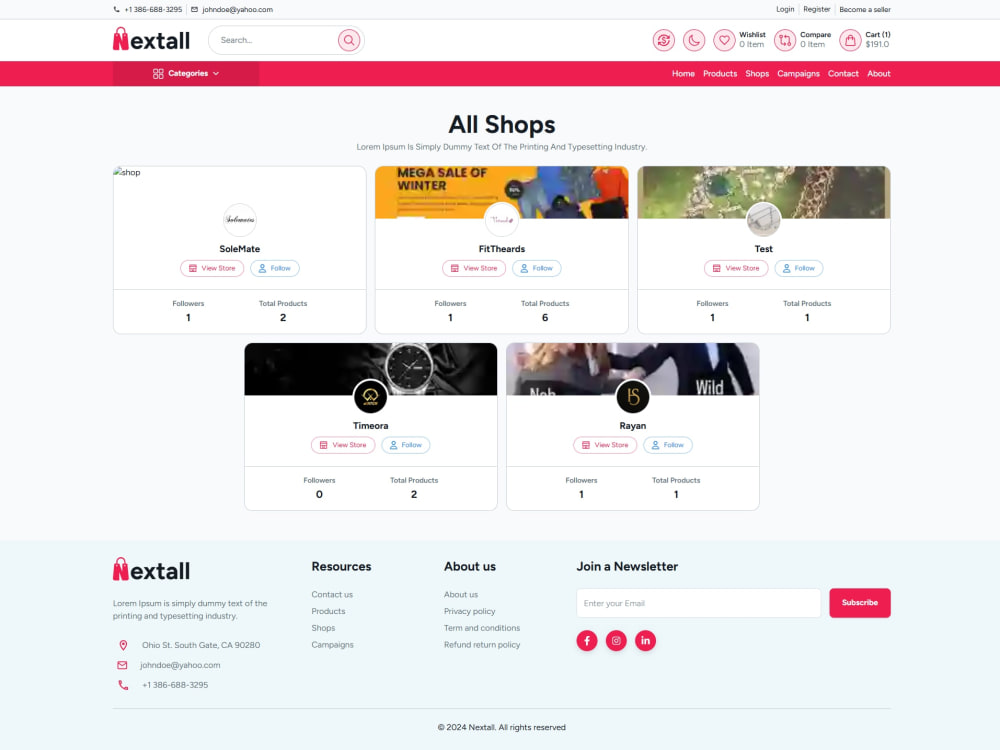
Task: Focus the Enter your Email field
Action: click(698, 603)
